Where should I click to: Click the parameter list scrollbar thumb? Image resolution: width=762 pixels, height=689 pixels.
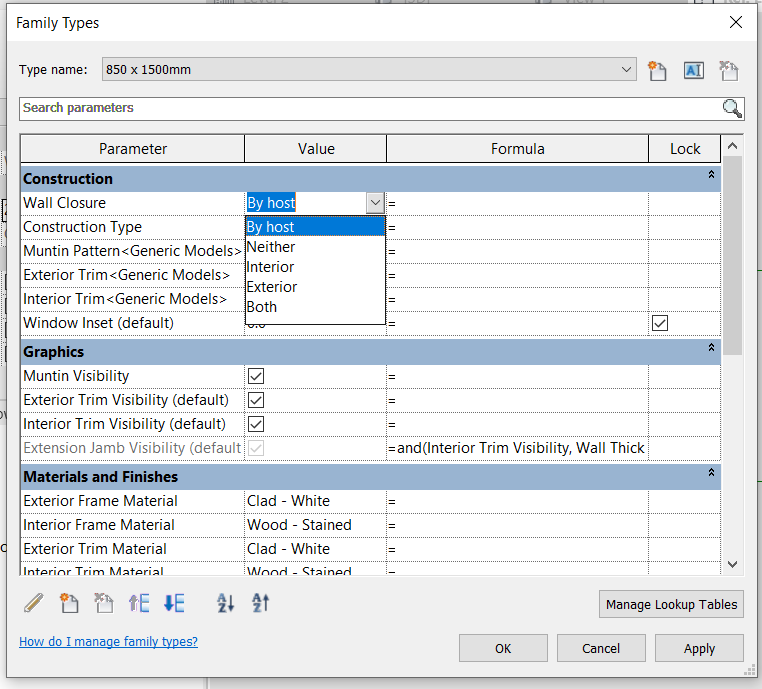732,256
